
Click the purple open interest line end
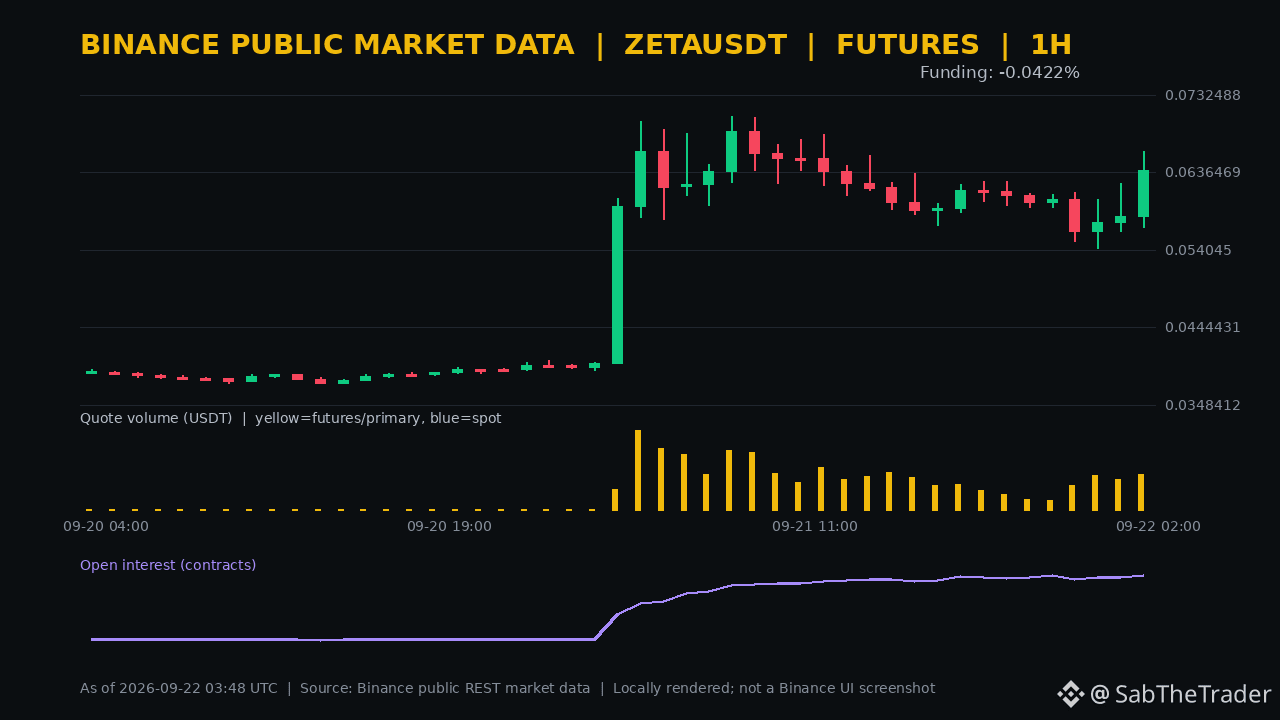tap(1142, 576)
